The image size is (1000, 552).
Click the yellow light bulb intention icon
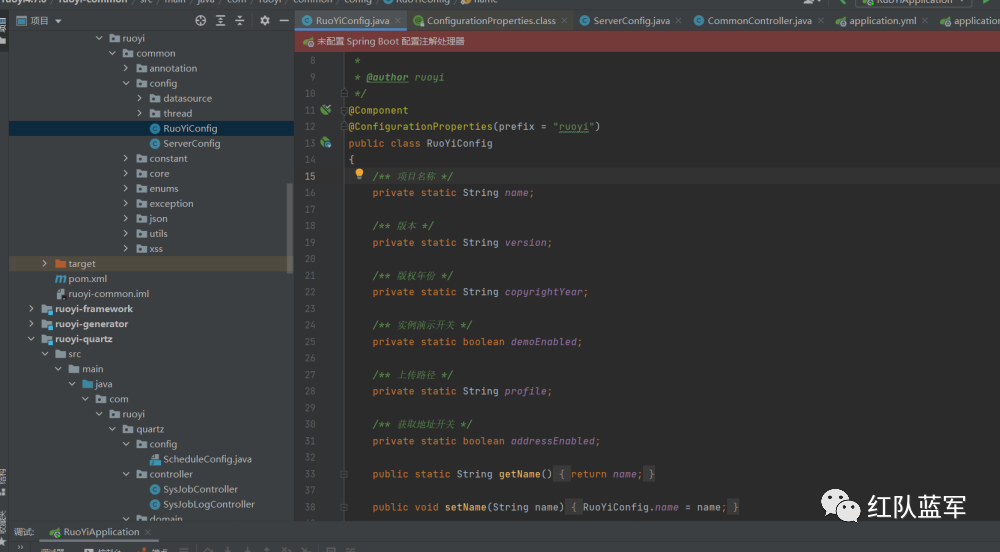[x=359, y=174]
